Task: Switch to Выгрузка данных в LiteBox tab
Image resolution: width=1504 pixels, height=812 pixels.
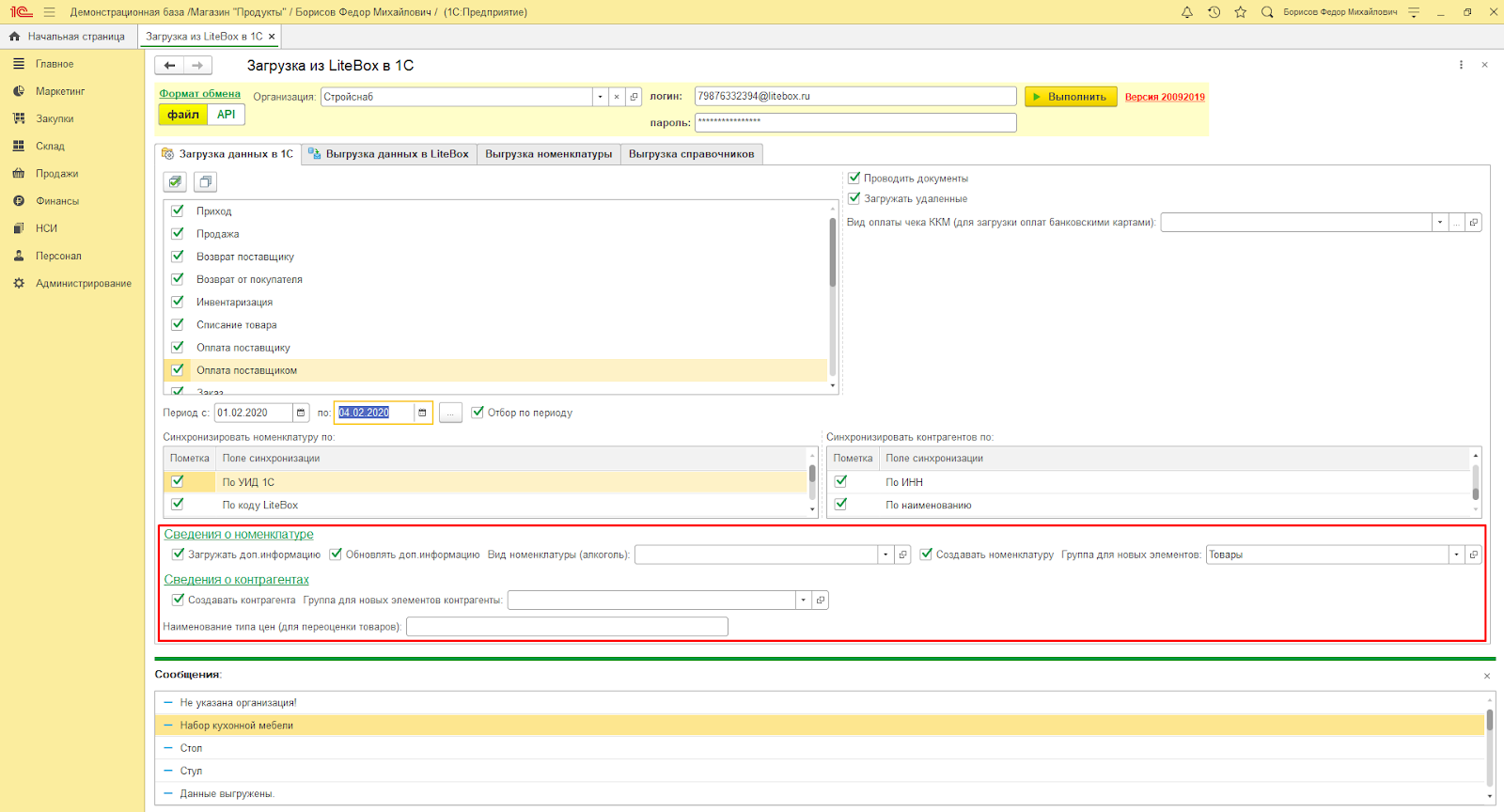Action: (388, 154)
